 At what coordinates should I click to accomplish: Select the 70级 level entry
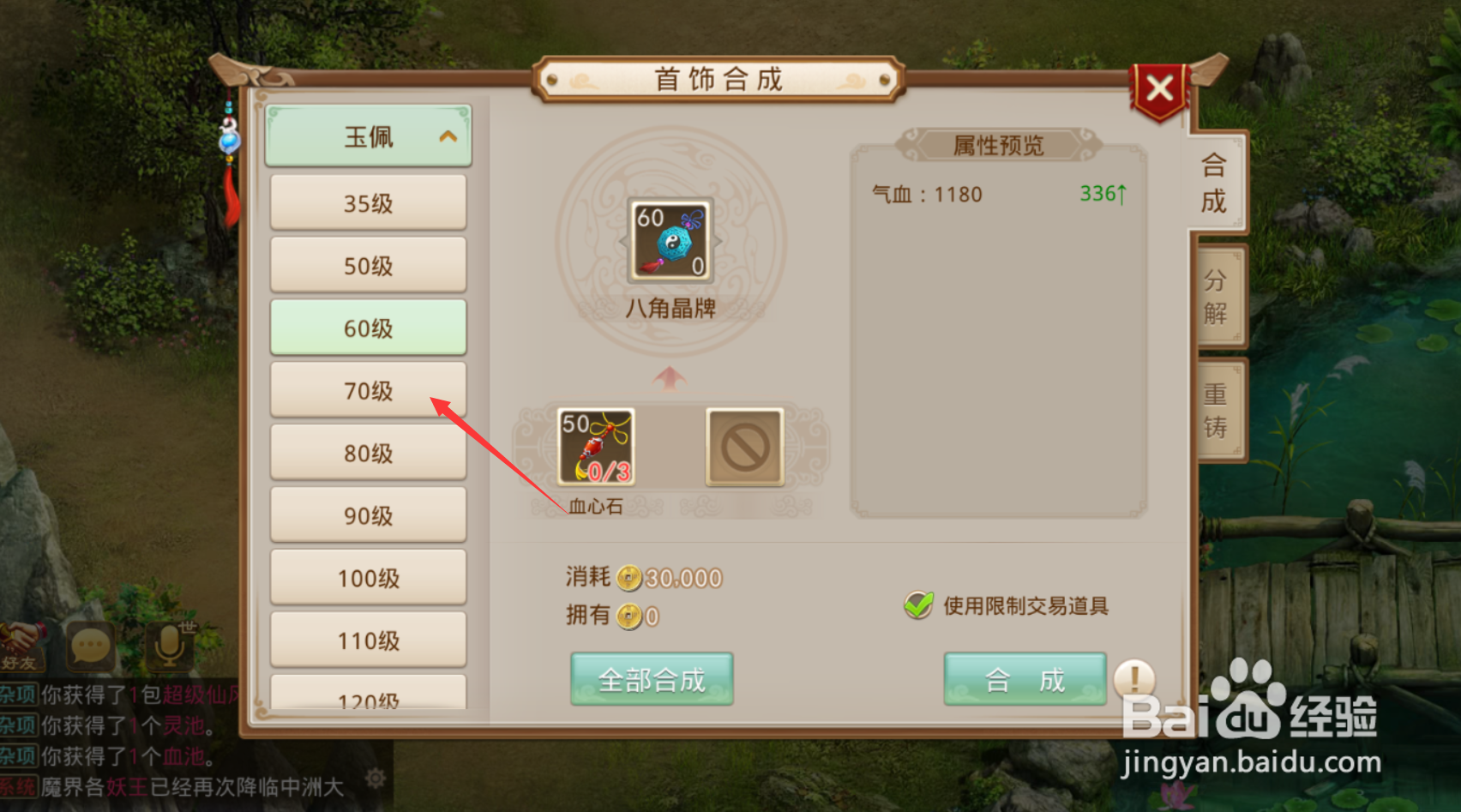point(369,390)
